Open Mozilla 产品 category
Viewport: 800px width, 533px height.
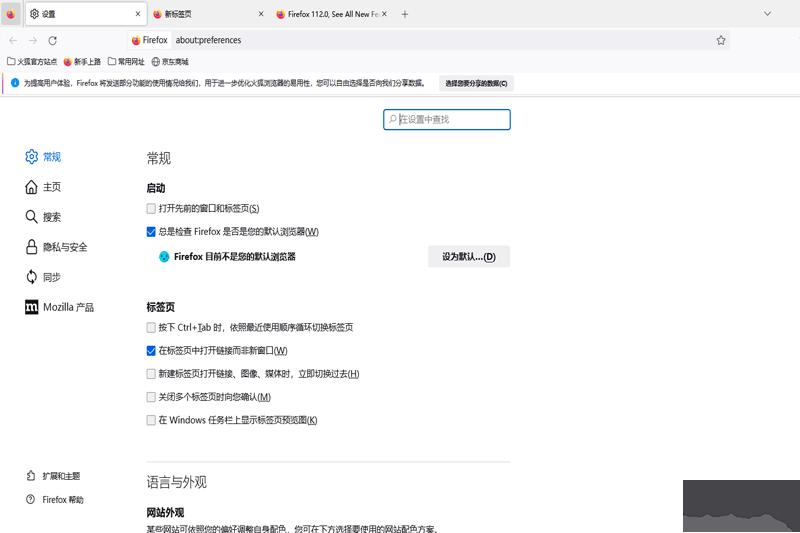[x=59, y=307]
